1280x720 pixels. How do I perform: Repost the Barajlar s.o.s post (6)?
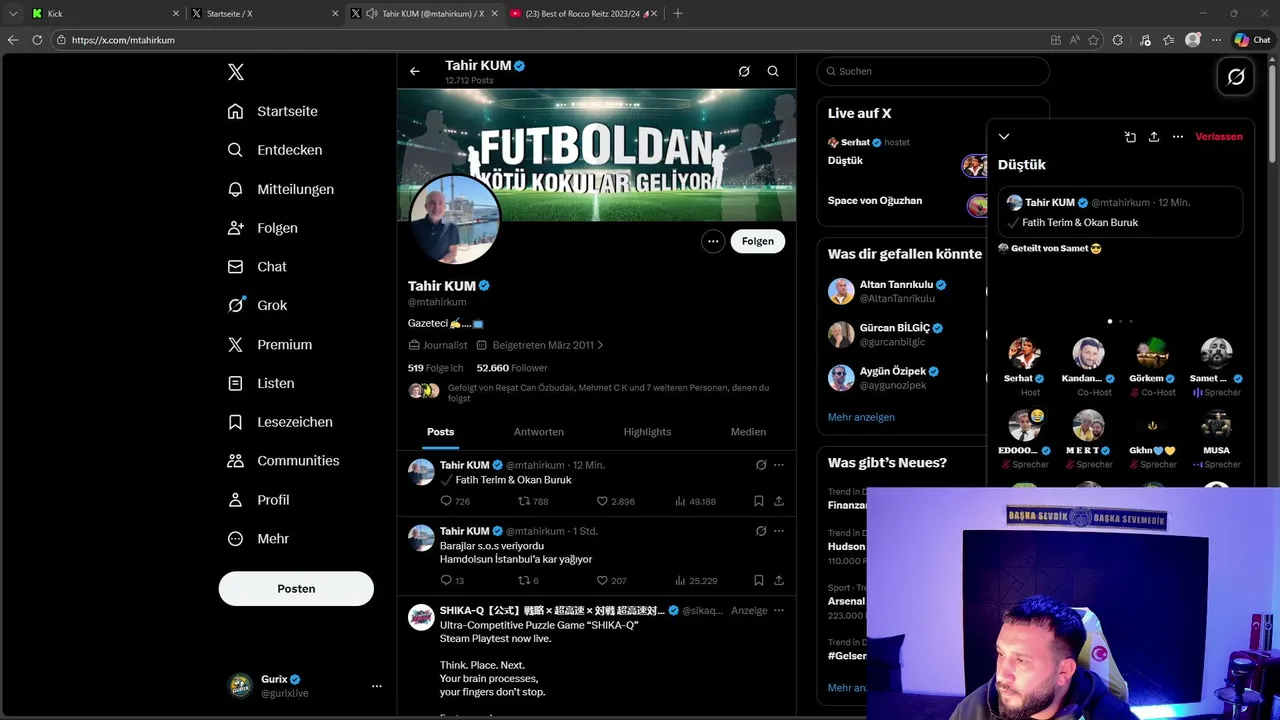point(528,580)
